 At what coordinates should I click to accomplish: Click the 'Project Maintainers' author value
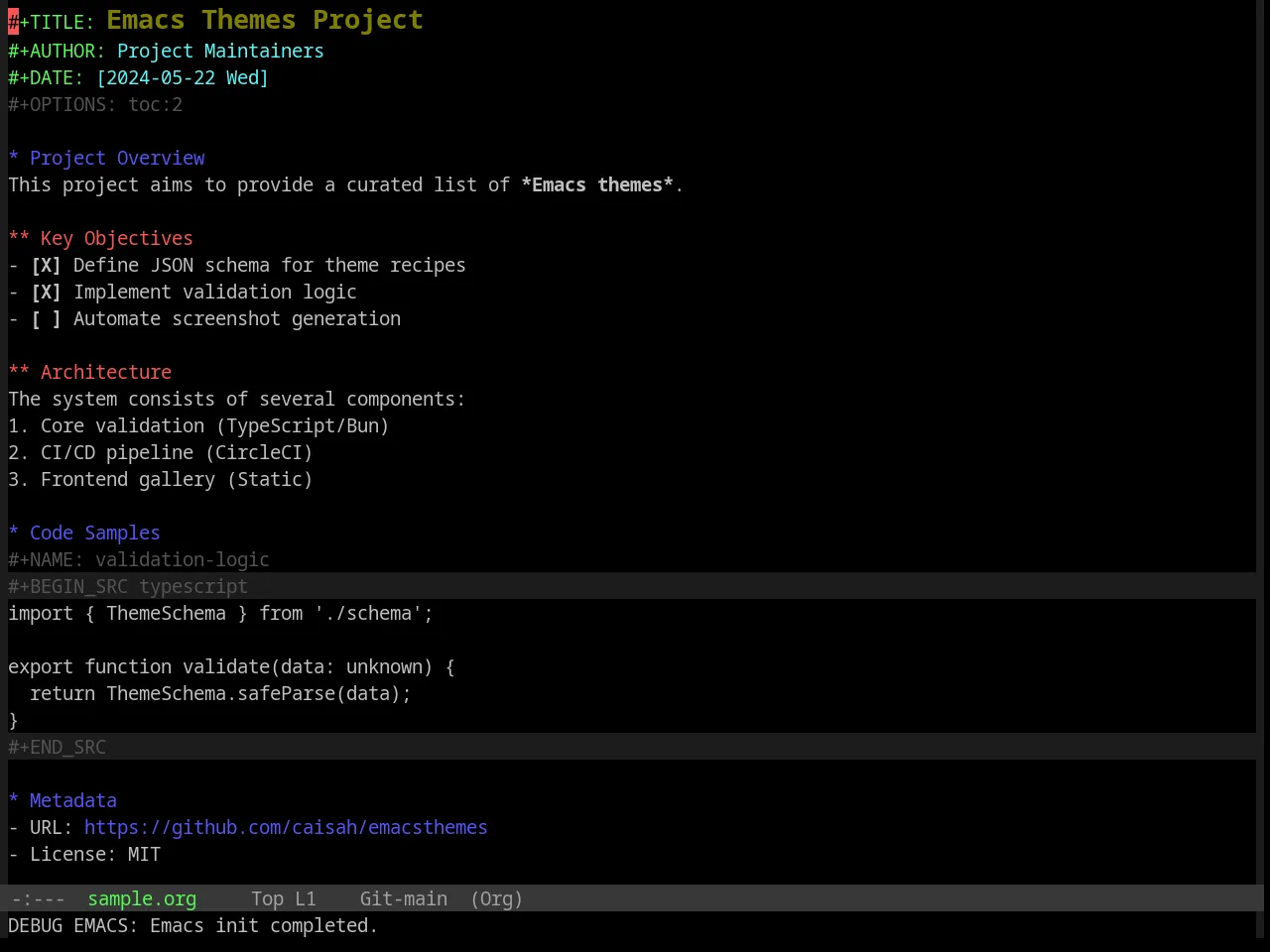[x=220, y=51]
